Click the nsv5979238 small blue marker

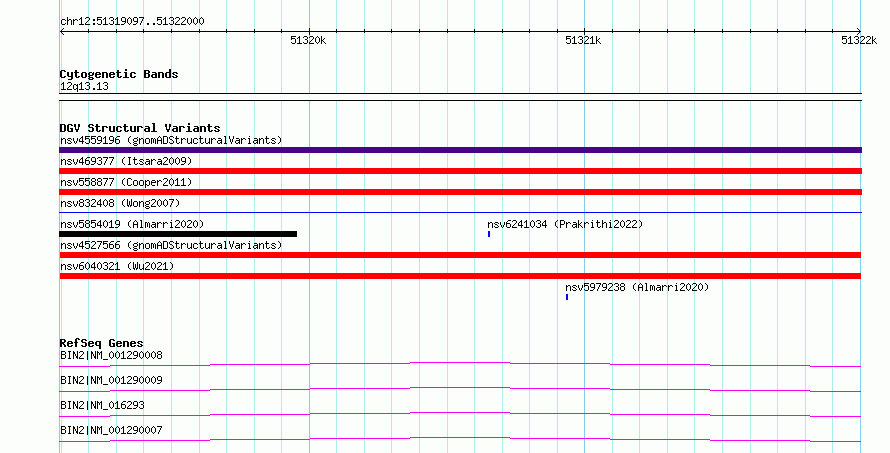(x=566, y=297)
